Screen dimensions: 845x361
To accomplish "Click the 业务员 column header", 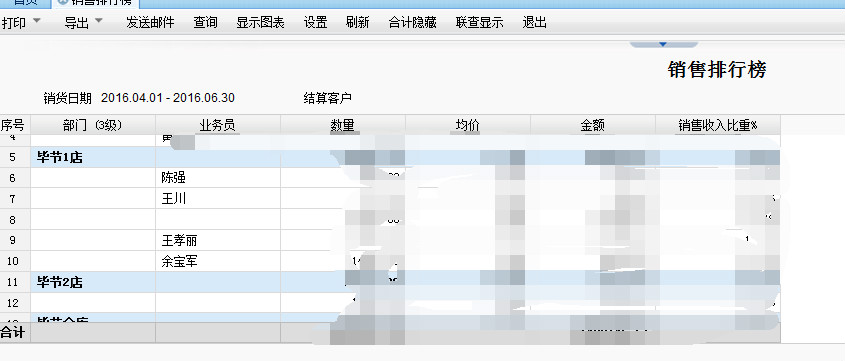I will pyautogui.click(x=218, y=126).
